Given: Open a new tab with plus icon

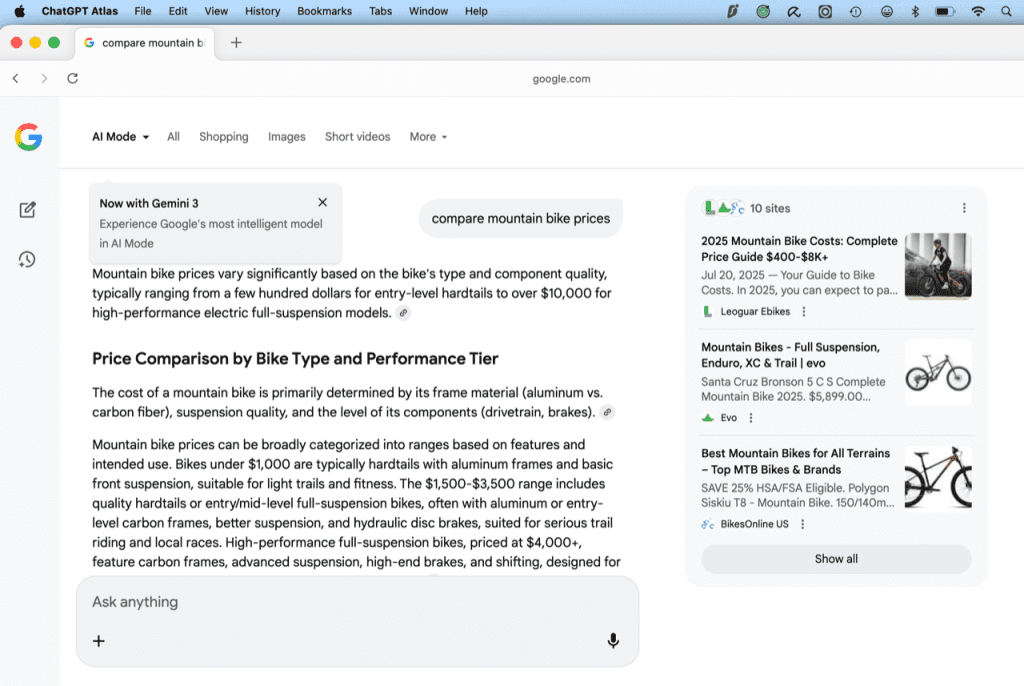Looking at the screenshot, I should [x=236, y=42].
